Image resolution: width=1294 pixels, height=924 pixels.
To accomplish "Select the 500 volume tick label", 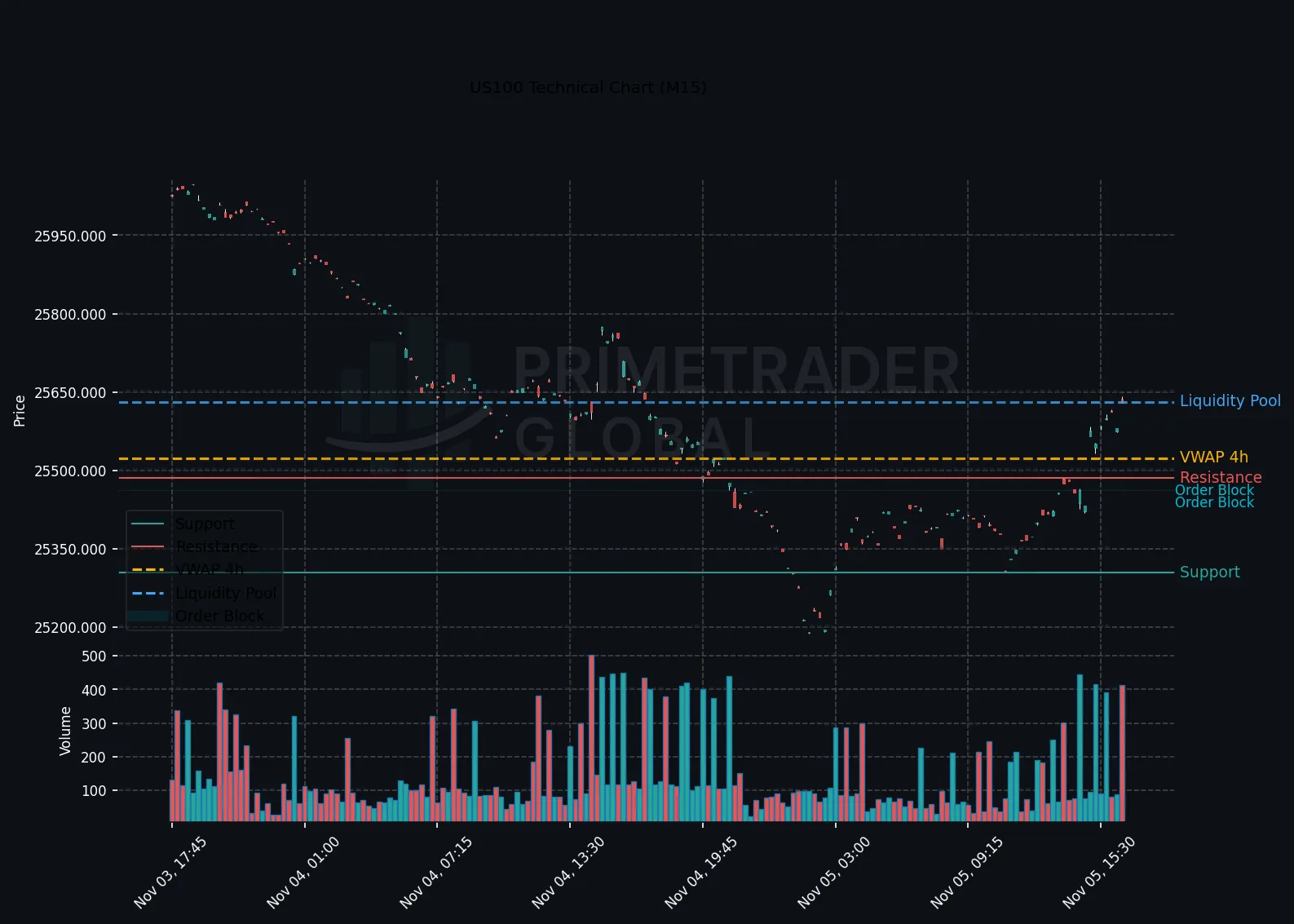I will click(94, 657).
